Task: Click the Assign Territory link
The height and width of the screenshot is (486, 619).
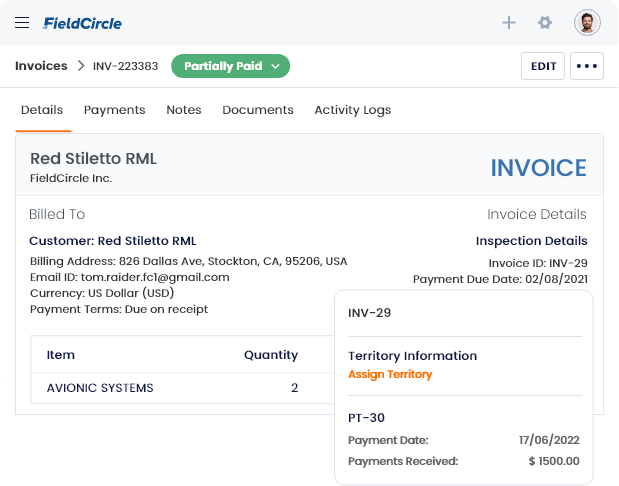Action: 390,374
